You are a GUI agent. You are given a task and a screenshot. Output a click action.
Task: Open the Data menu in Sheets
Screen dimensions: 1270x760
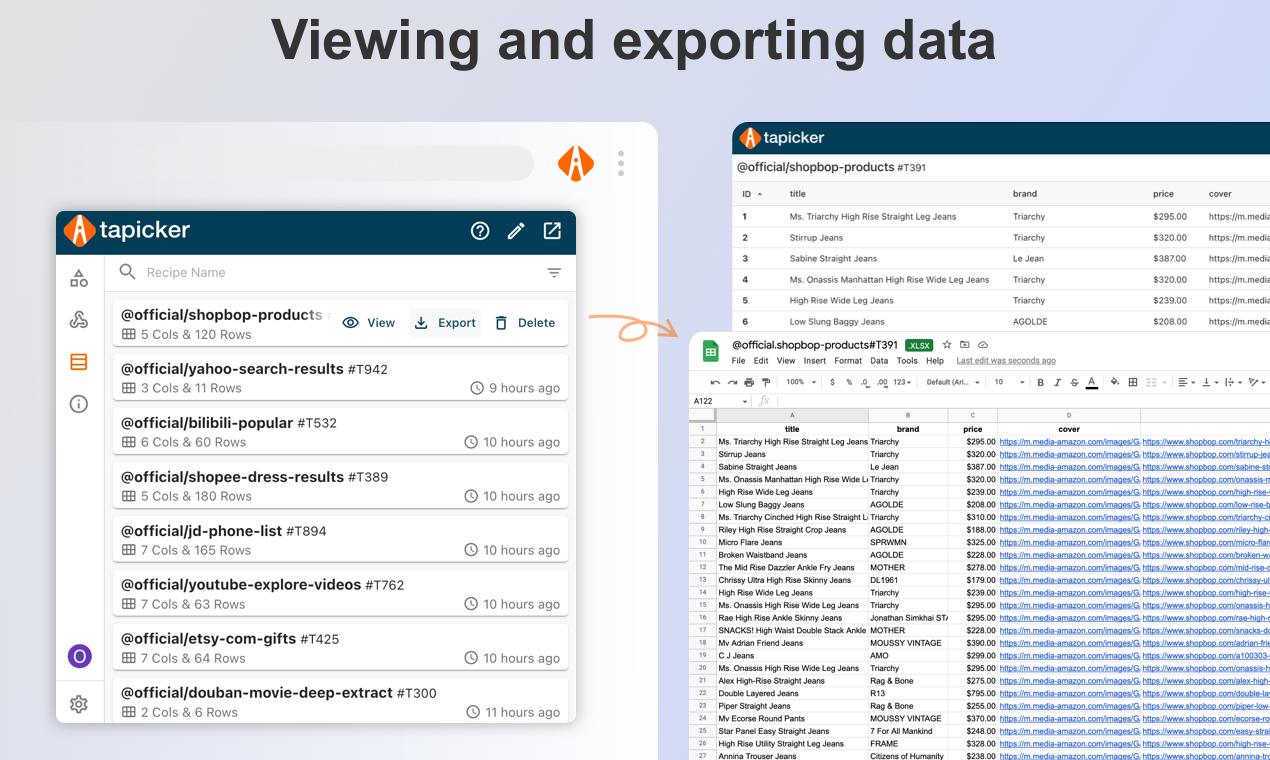pos(879,361)
